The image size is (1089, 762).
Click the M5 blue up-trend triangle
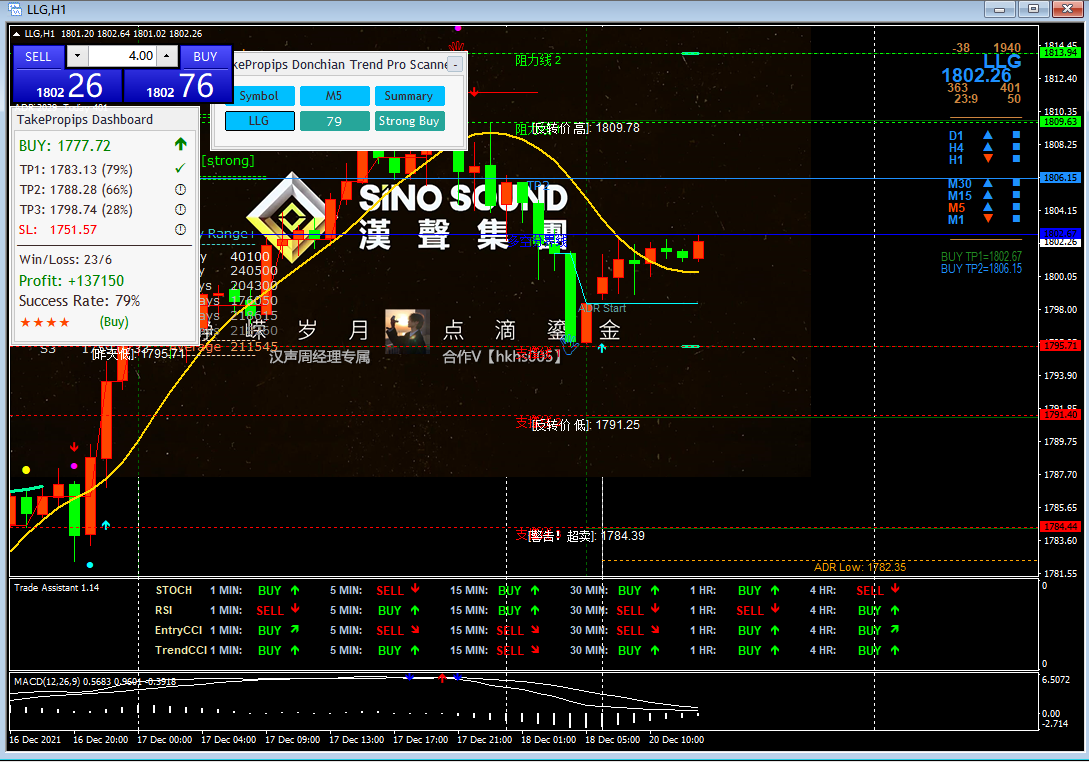coord(988,206)
